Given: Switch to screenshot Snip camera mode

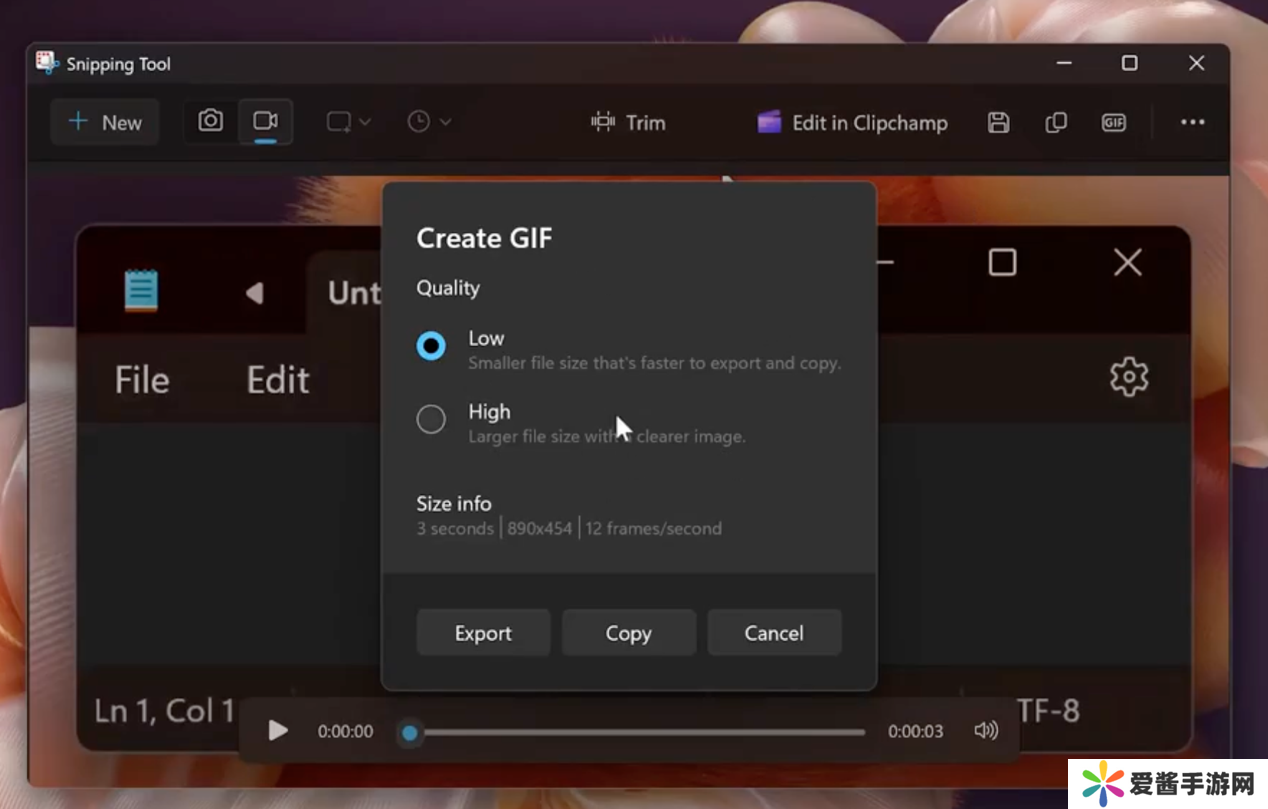Looking at the screenshot, I should [210, 122].
